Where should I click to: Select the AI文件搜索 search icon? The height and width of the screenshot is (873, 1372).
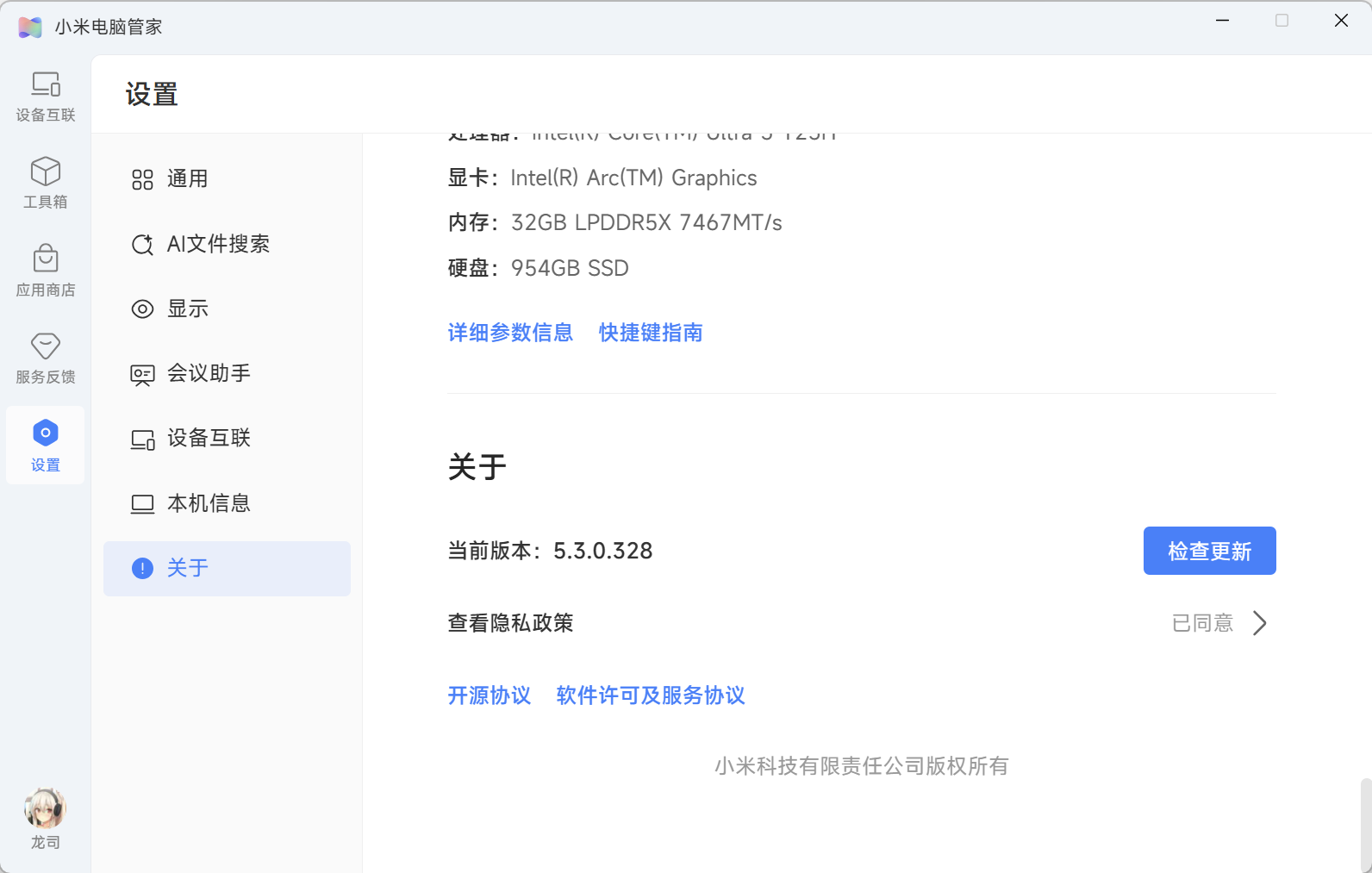[142, 244]
